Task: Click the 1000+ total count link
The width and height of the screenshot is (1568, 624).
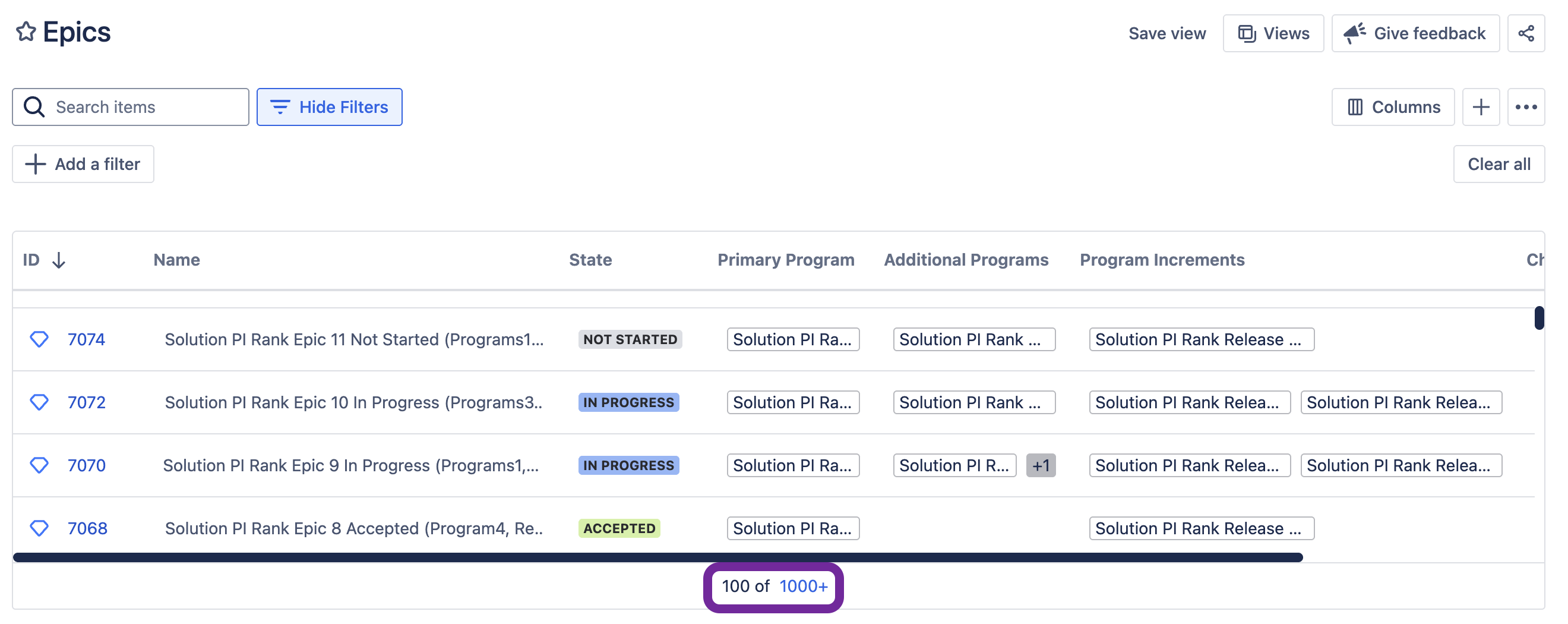Action: [803, 585]
